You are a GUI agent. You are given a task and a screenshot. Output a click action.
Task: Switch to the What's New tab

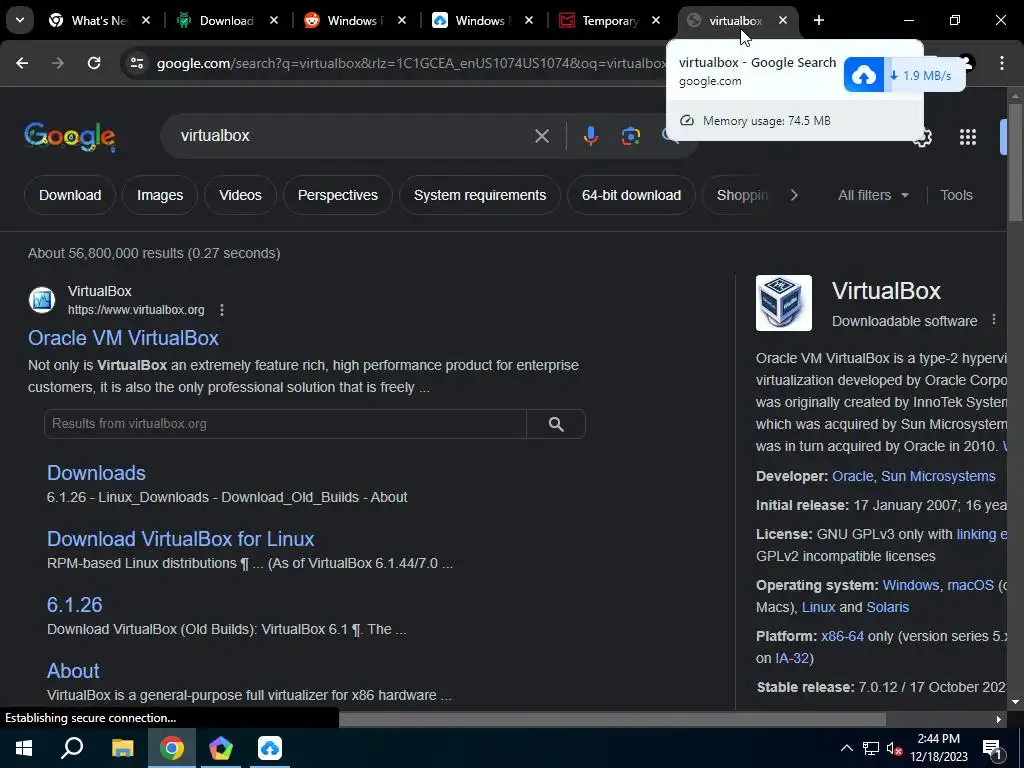[88, 21]
